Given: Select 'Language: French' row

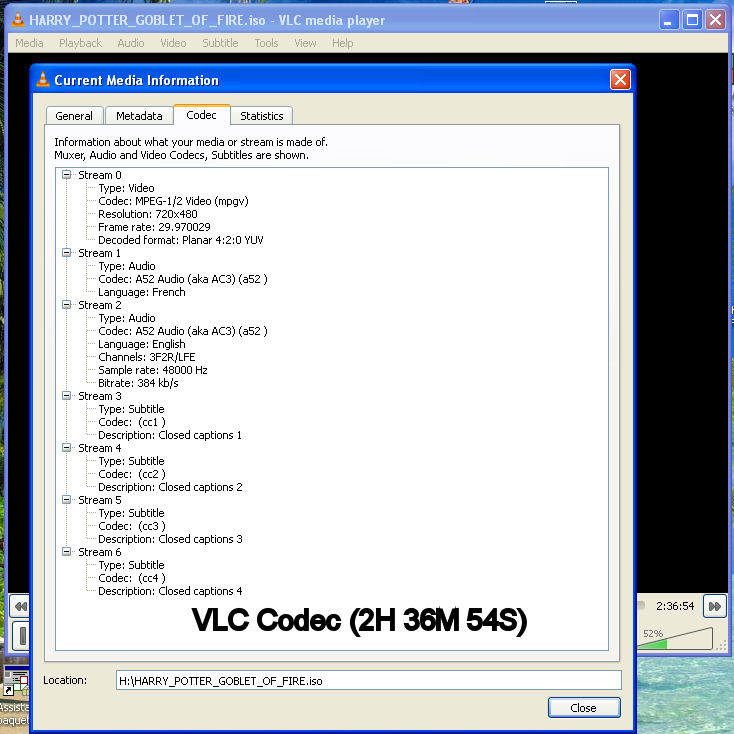Looking at the screenshot, I should (141, 292).
